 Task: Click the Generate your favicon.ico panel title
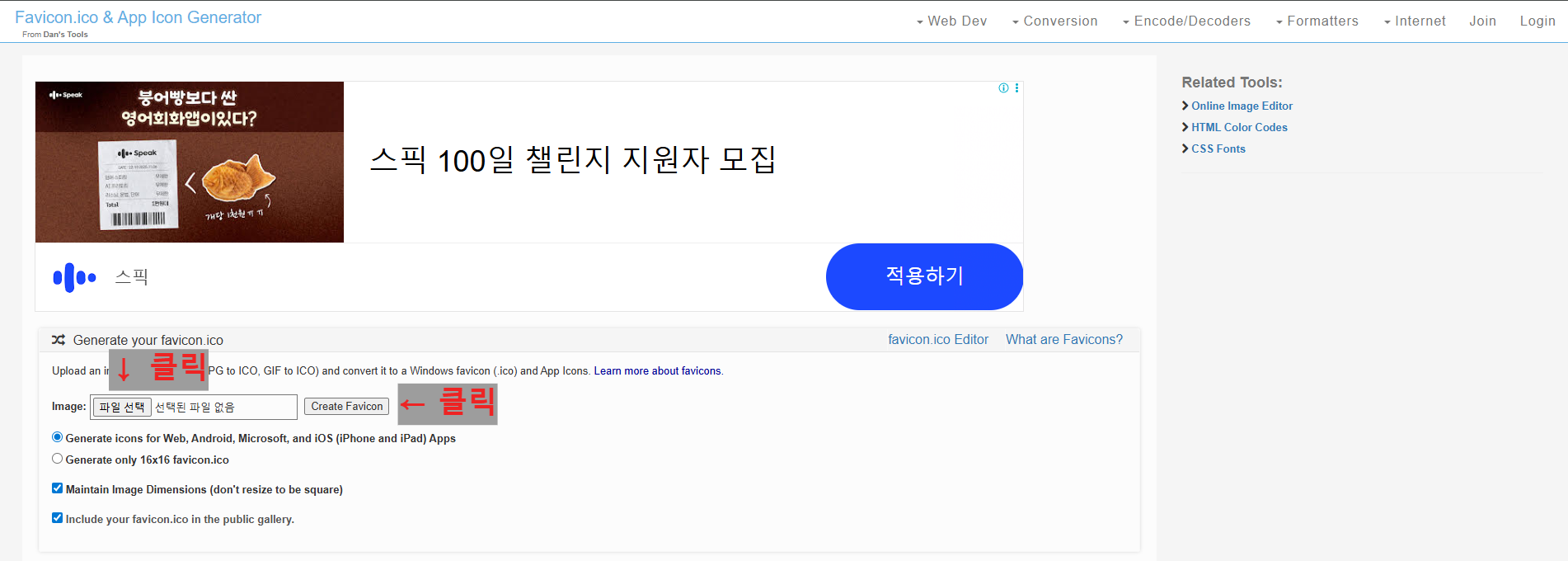[148, 340]
